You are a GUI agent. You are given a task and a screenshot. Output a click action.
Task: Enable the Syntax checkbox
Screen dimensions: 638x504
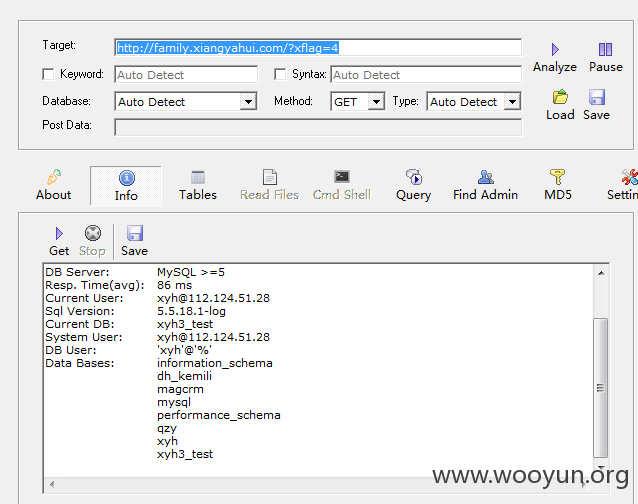pyautogui.click(x=280, y=74)
